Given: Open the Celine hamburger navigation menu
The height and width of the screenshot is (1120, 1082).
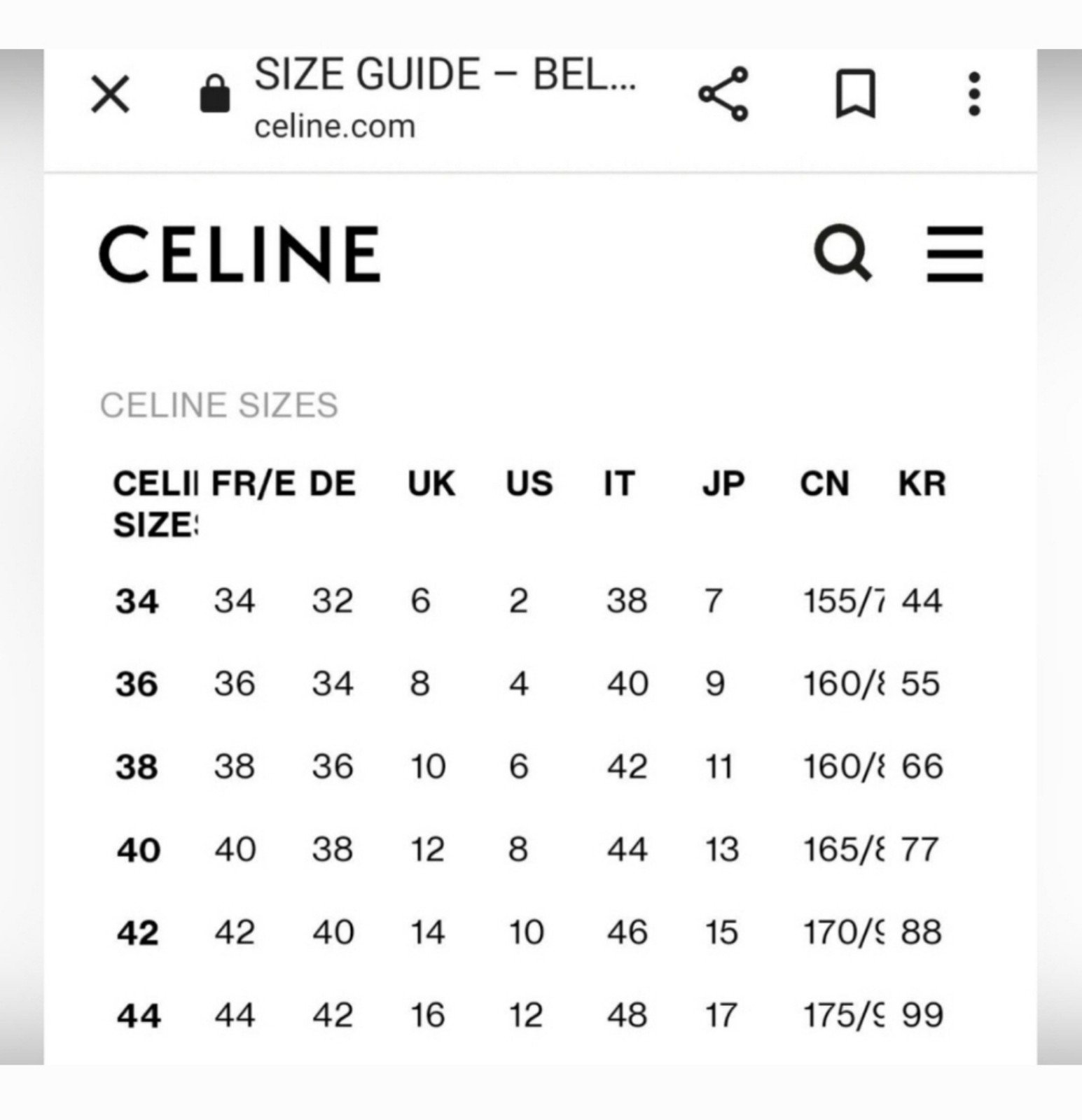Looking at the screenshot, I should click(x=955, y=253).
